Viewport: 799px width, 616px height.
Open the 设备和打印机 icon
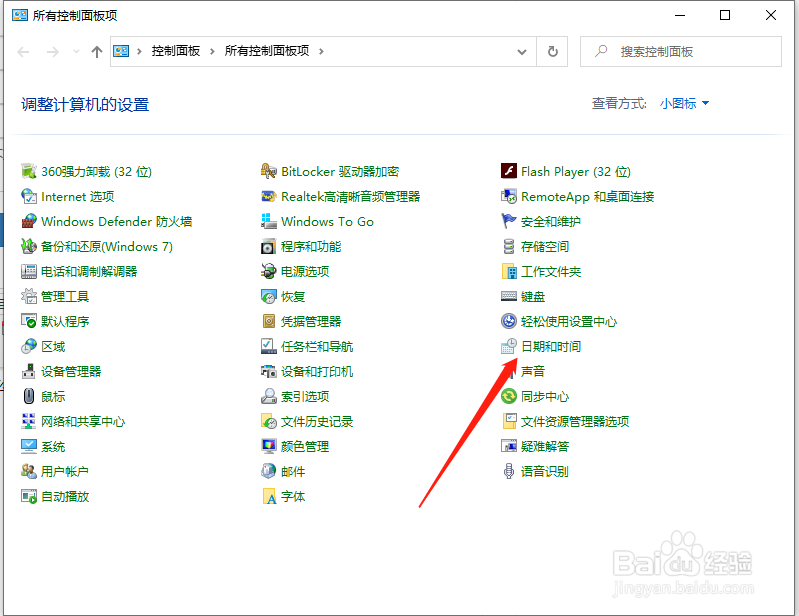pyautogui.click(x=269, y=371)
